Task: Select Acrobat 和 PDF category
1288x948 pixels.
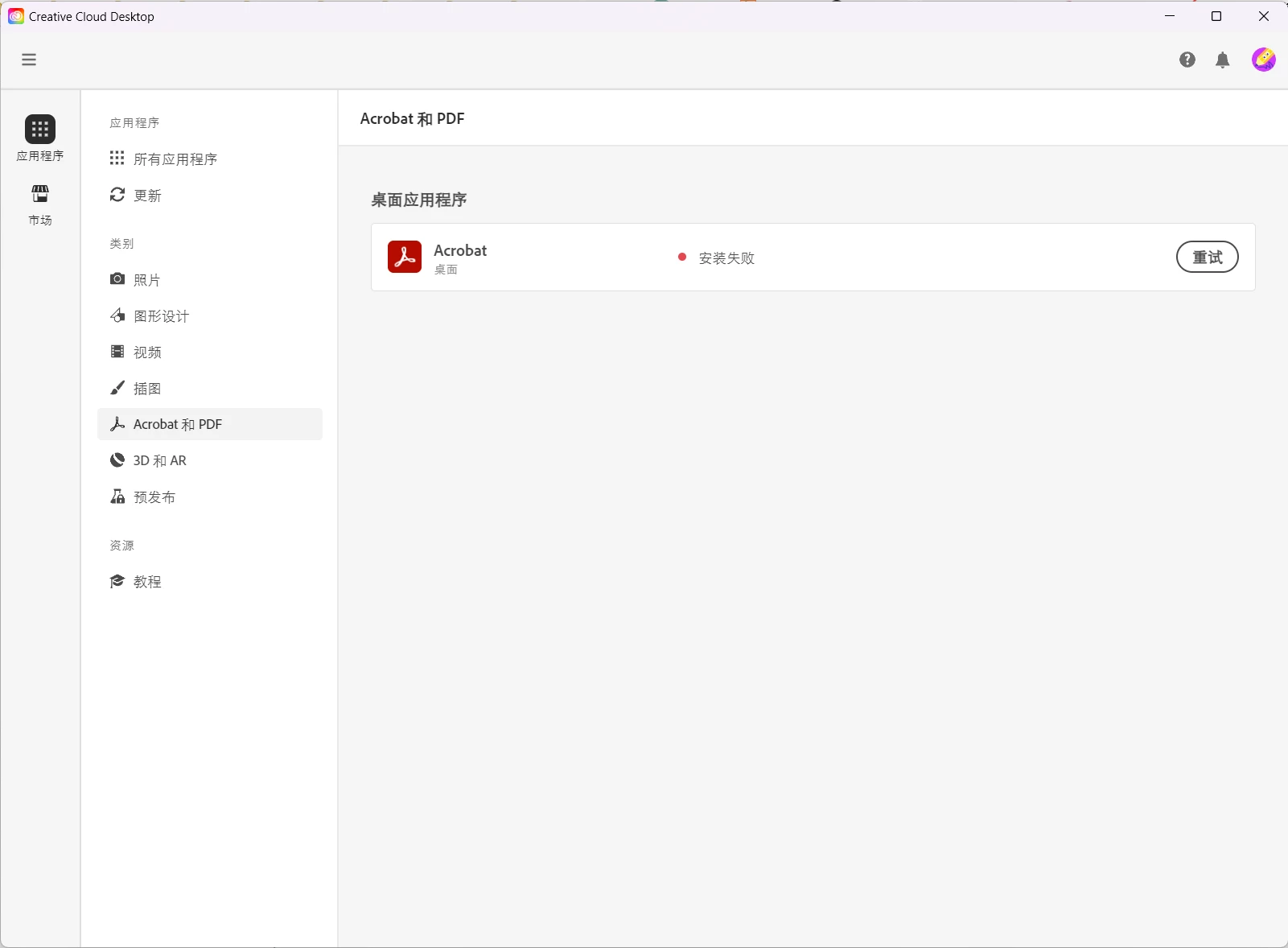Action: pyautogui.click(x=210, y=424)
